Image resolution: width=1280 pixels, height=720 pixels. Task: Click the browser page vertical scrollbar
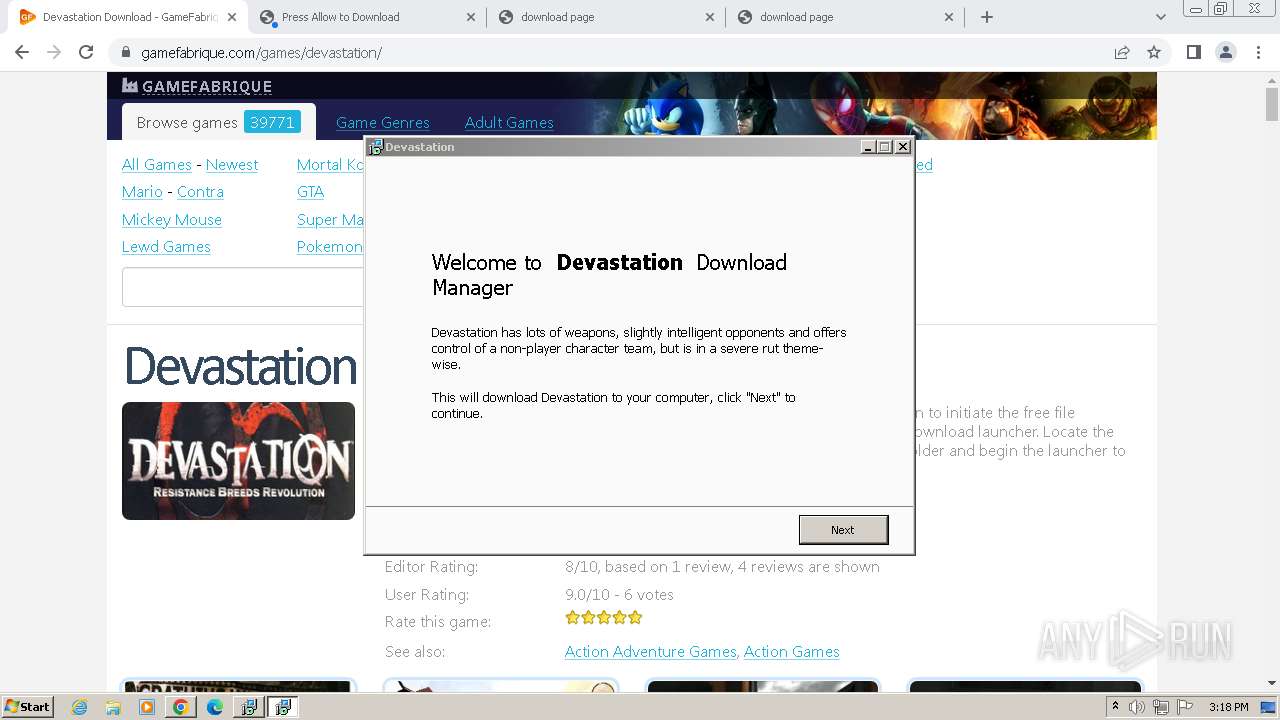(1272, 104)
